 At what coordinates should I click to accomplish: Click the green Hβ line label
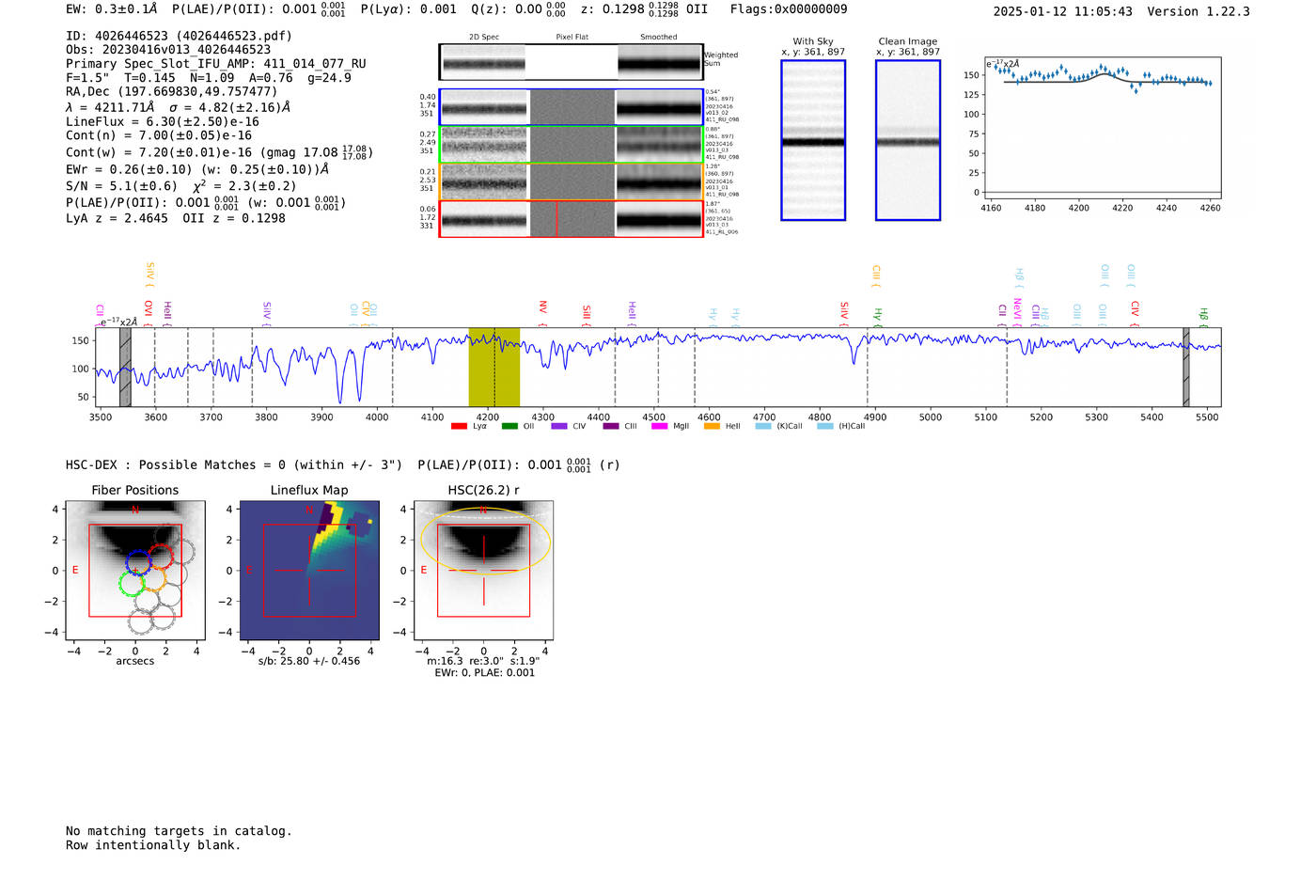[x=1203, y=317]
